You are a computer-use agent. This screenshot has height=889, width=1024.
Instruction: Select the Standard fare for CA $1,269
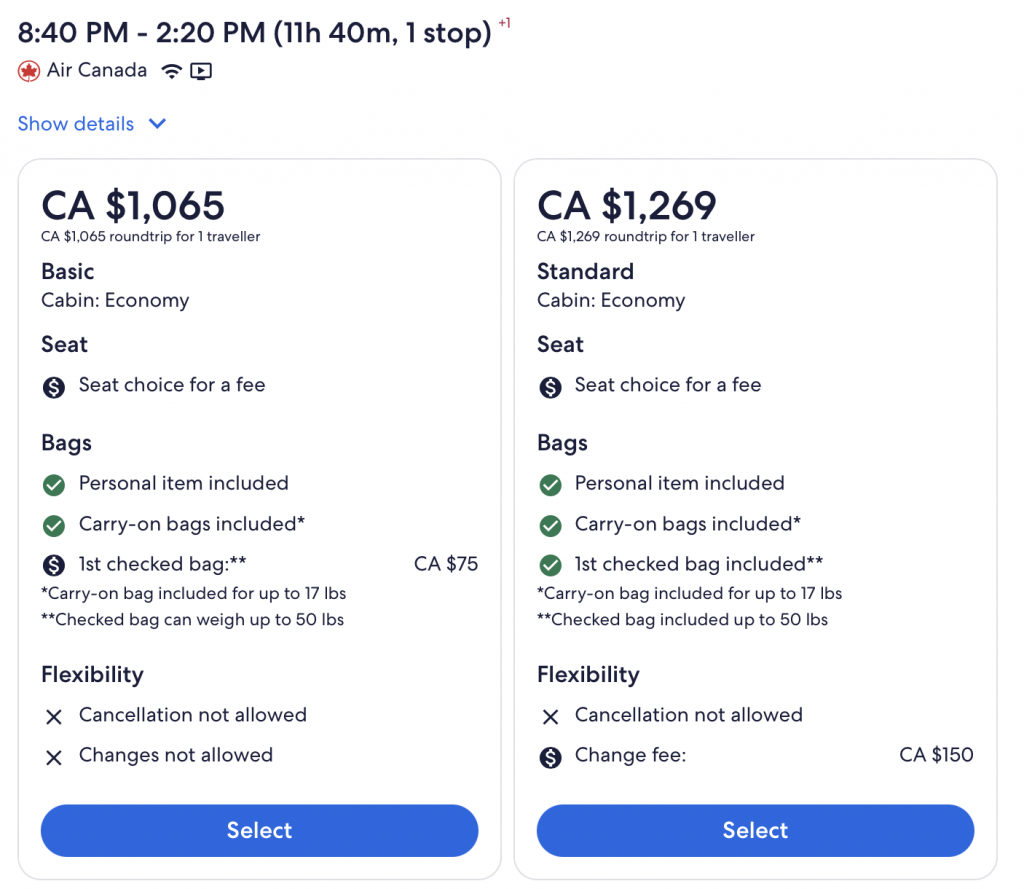tap(755, 831)
